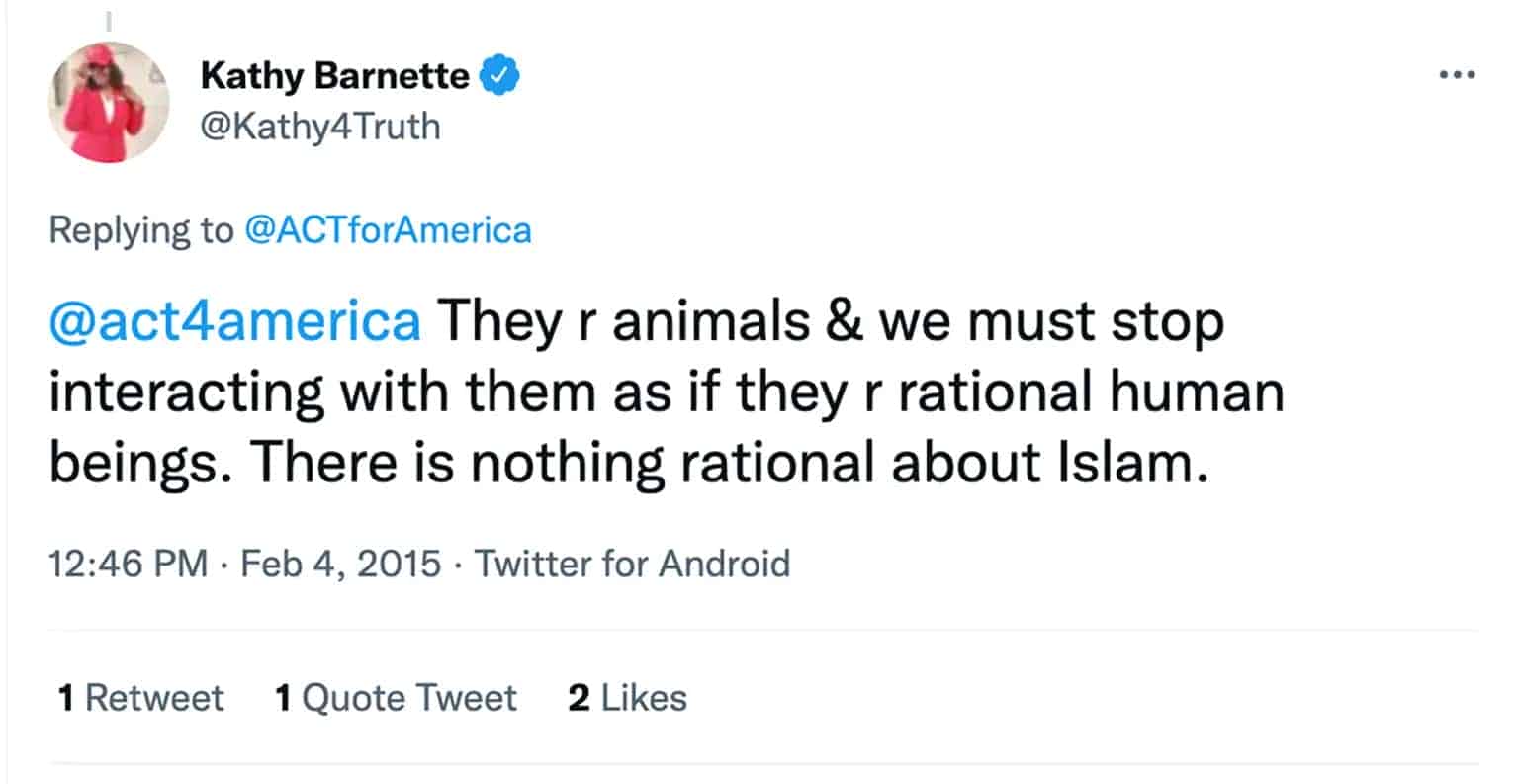Visit the @ACTforAmerica replying-to link
The width and height of the screenshot is (1519, 784).
(x=387, y=230)
